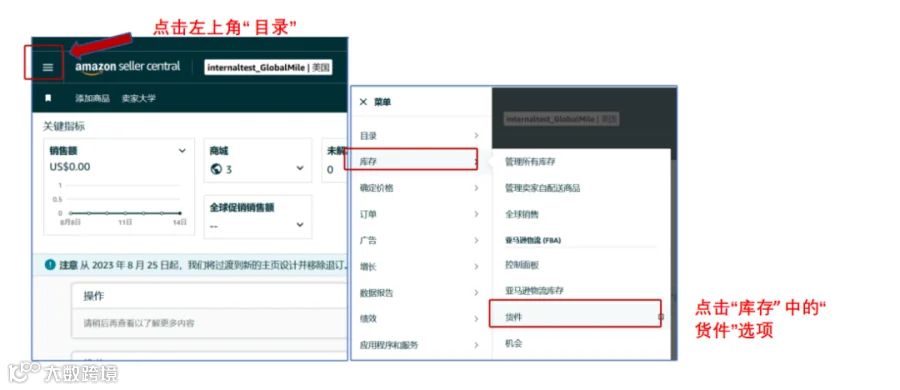Screen dimensions: 900x390
Task: Expand the 全球促销销售额 dropdown
Action: (300, 225)
